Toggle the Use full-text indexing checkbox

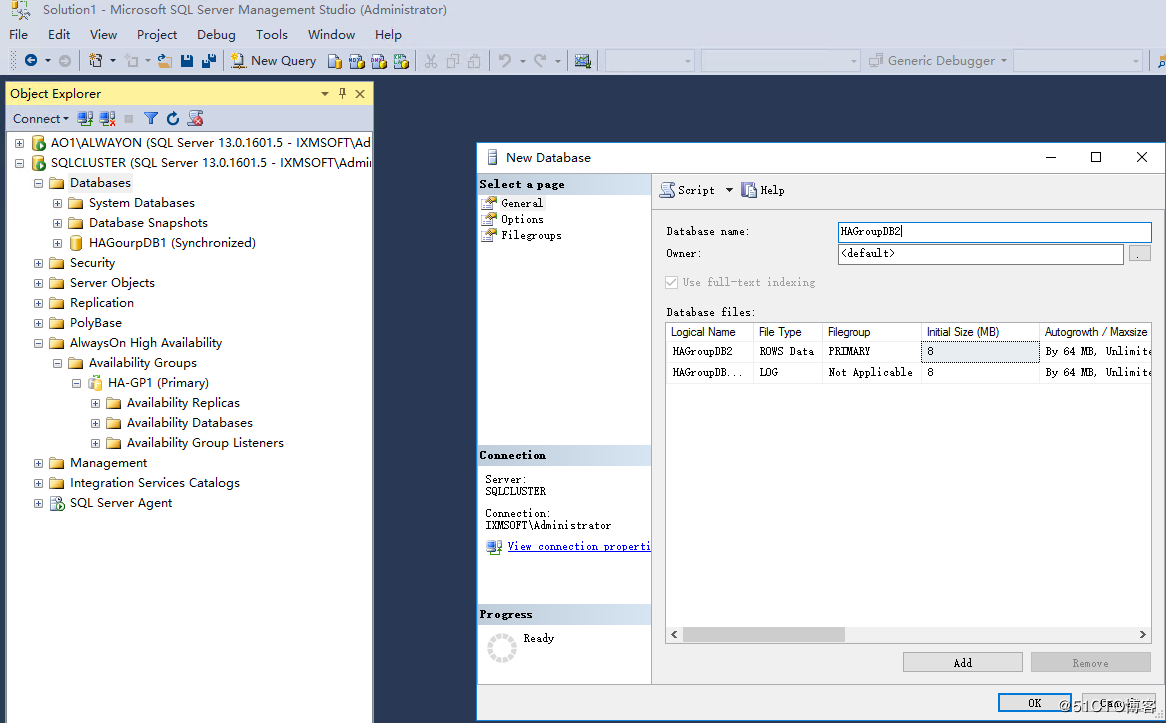pyautogui.click(x=672, y=282)
